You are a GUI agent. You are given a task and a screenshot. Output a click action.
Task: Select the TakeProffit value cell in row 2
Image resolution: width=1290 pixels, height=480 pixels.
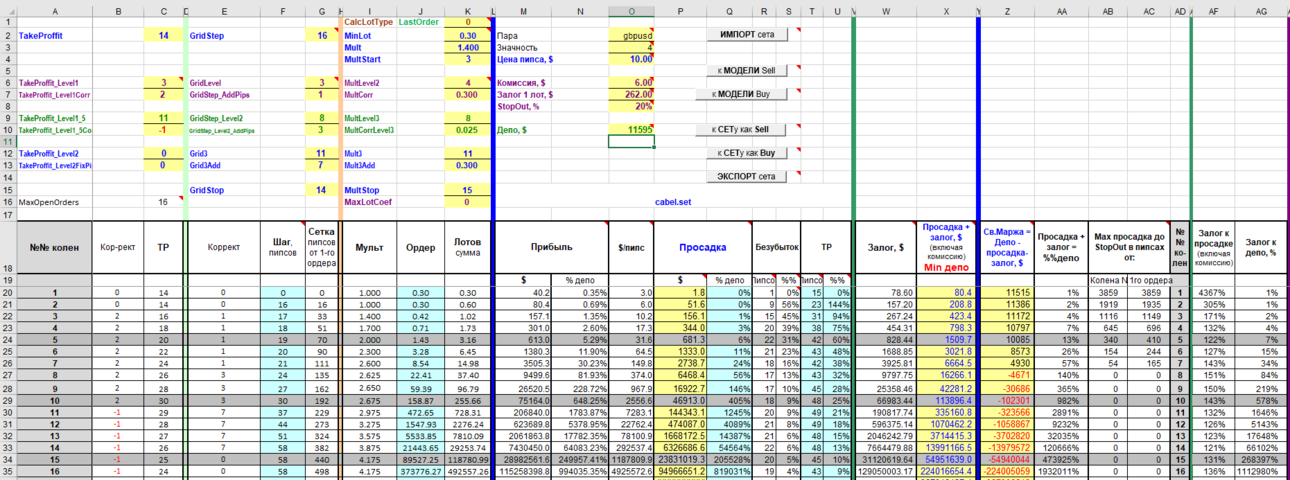click(x=162, y=34)
